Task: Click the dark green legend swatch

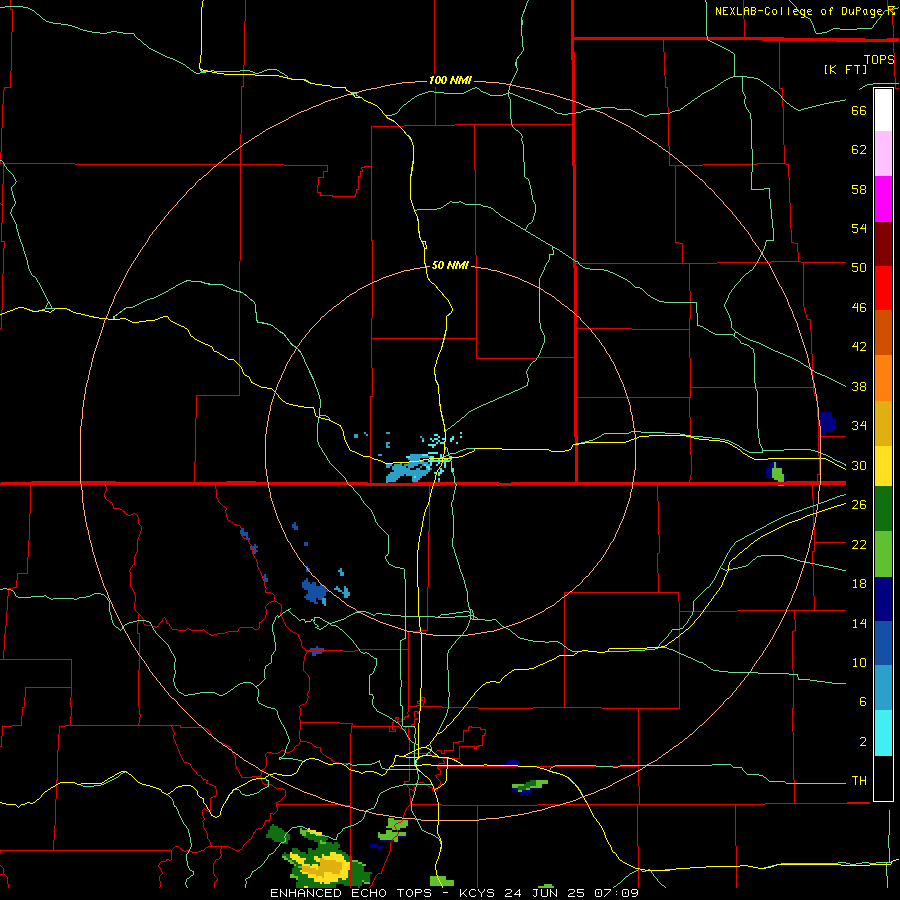Action: click(x=883, y=509)
